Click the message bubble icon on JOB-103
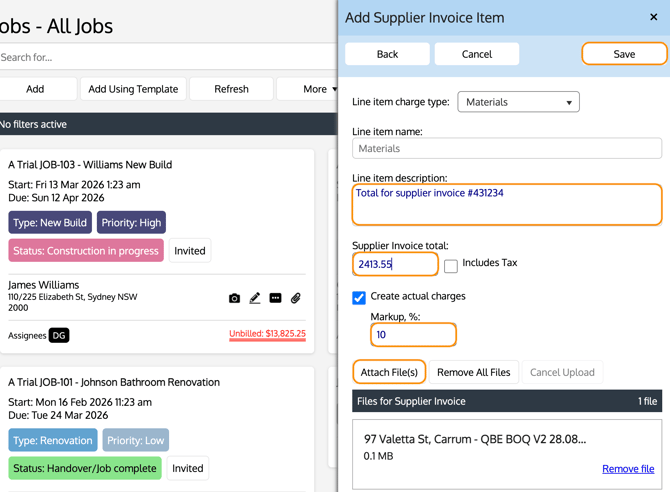 [x=275, y=298]
